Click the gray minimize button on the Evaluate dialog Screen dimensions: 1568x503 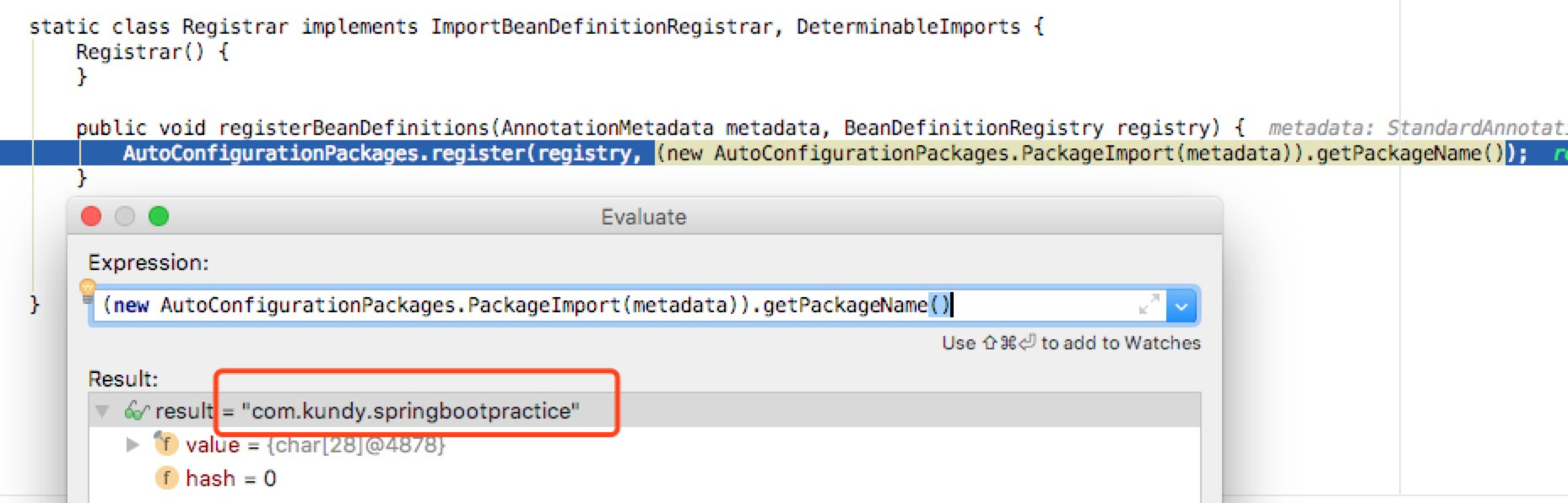[125, 217]
